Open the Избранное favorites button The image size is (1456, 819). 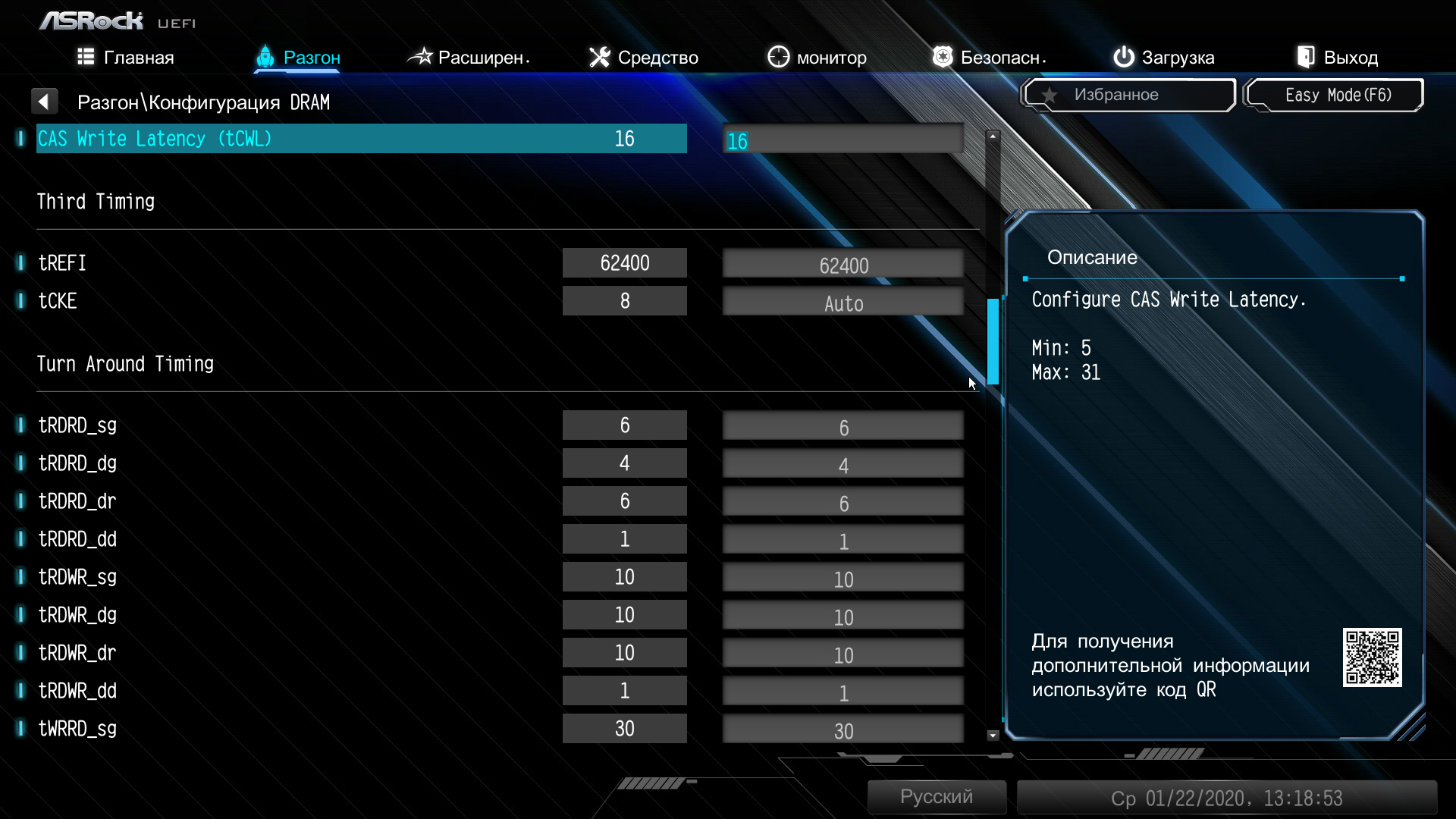tap(1128, 95)
